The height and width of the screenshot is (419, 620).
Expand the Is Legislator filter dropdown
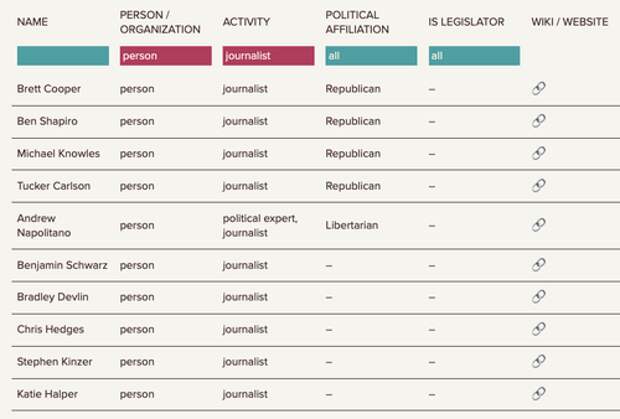point(474,56)
